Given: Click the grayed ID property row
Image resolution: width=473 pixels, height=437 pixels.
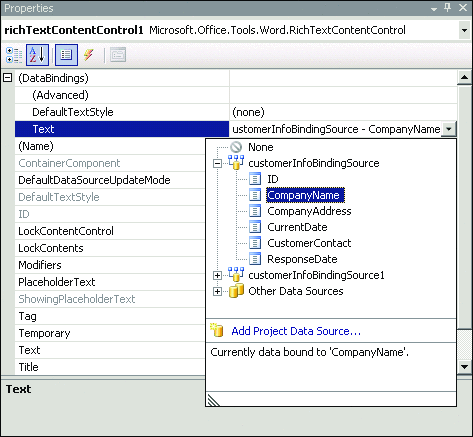Looking at the screenshot, I should [x=110, y=214].
